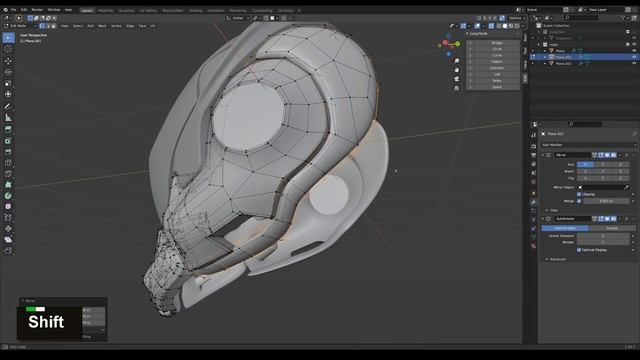Switch to face select mode
This screenshot has height=360, width=640.
point(53,26)
